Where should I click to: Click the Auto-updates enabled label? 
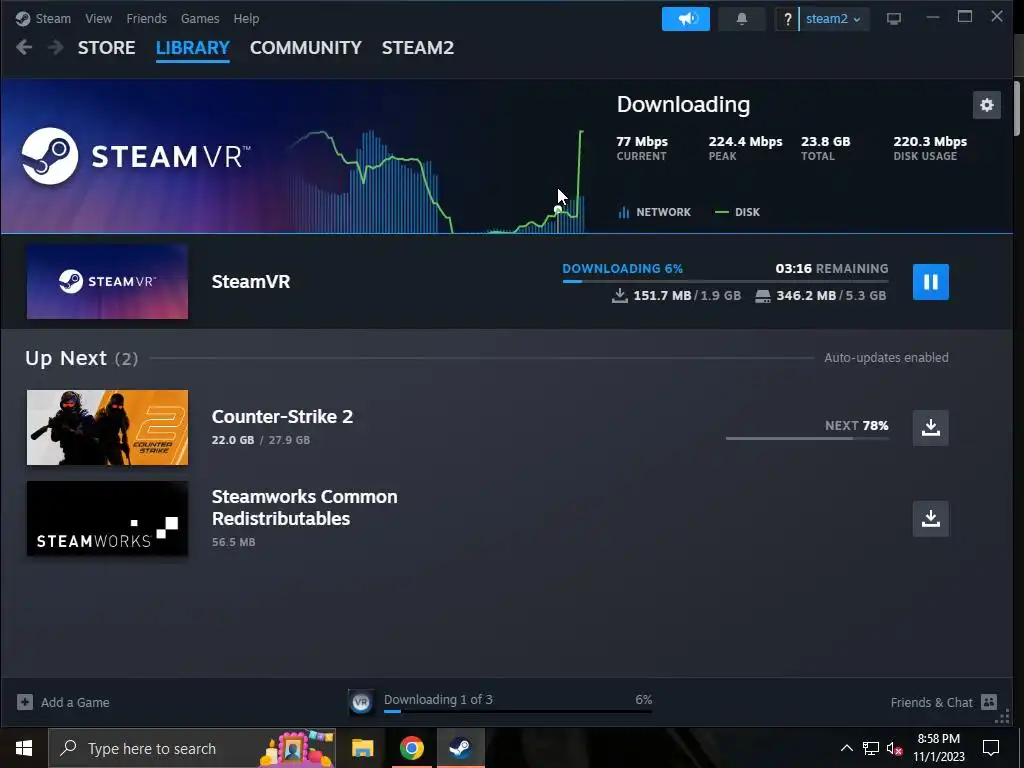pyautogui.click(x=886, y=358)
